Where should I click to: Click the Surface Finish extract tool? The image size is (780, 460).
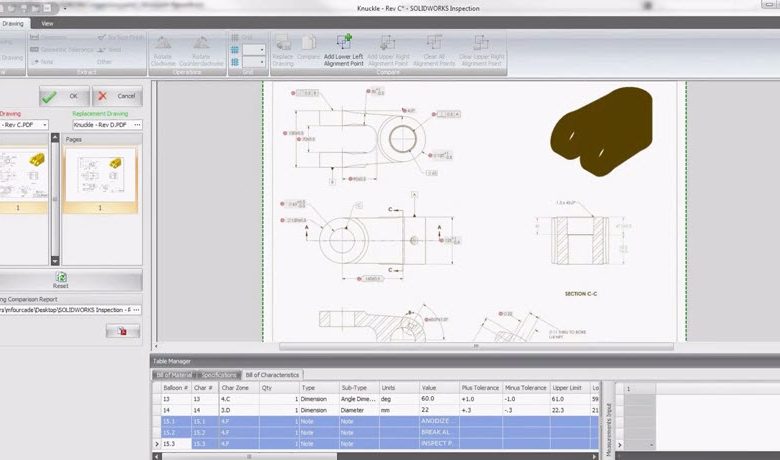pos(120,37)
